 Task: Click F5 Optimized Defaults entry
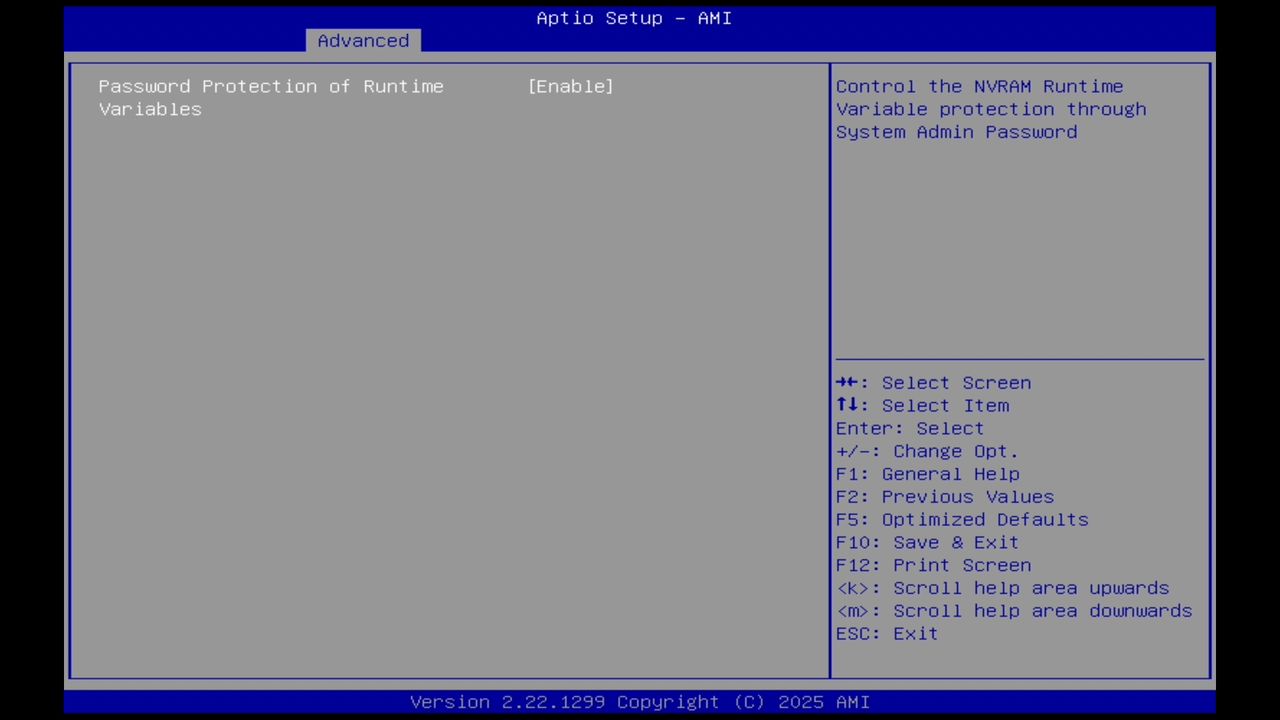pos(961,519)
